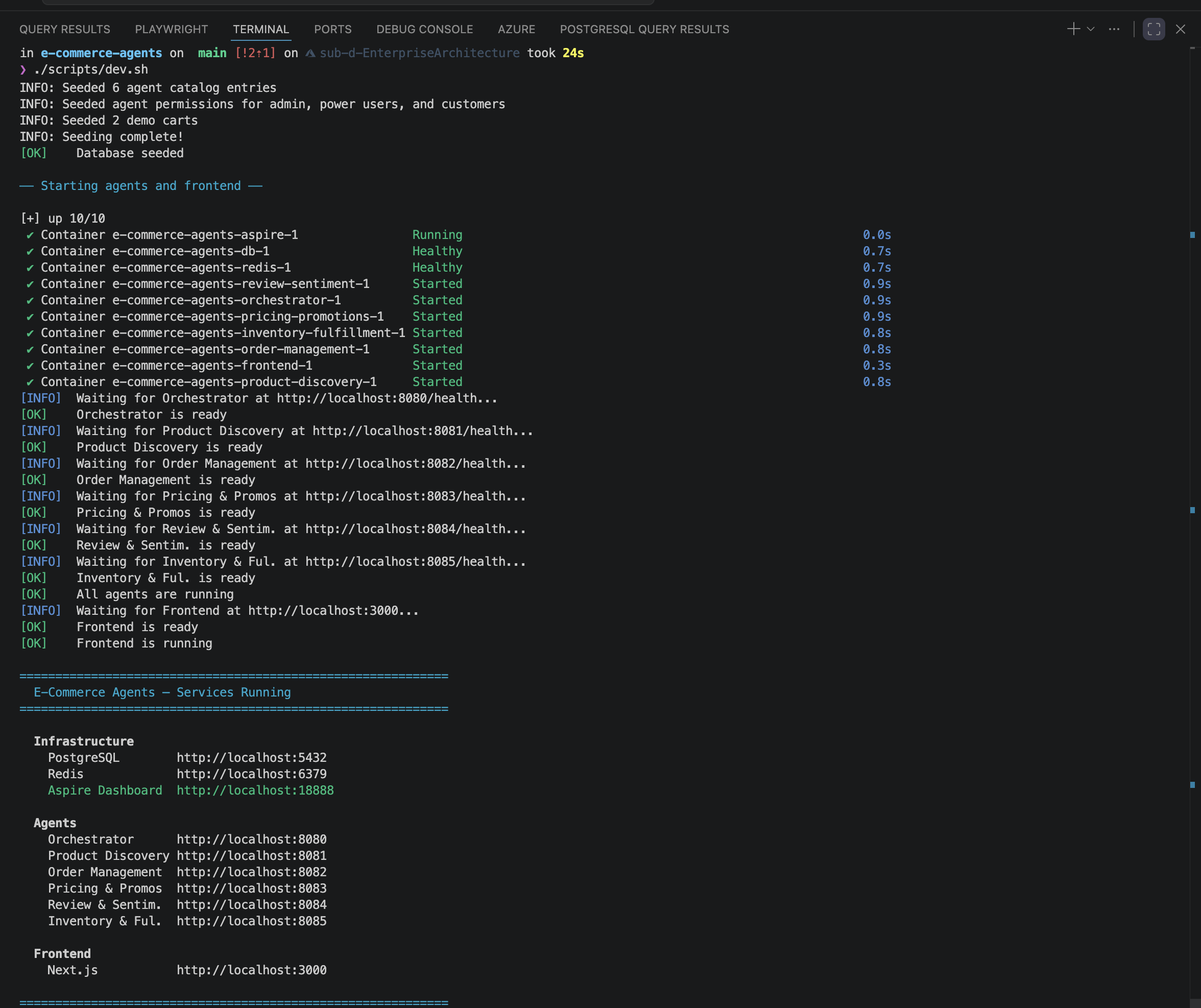Screen dimensions: 1201x1008
Task: Switch to the DEBUG CONSOLE tab
Action: tap(424, 29)
